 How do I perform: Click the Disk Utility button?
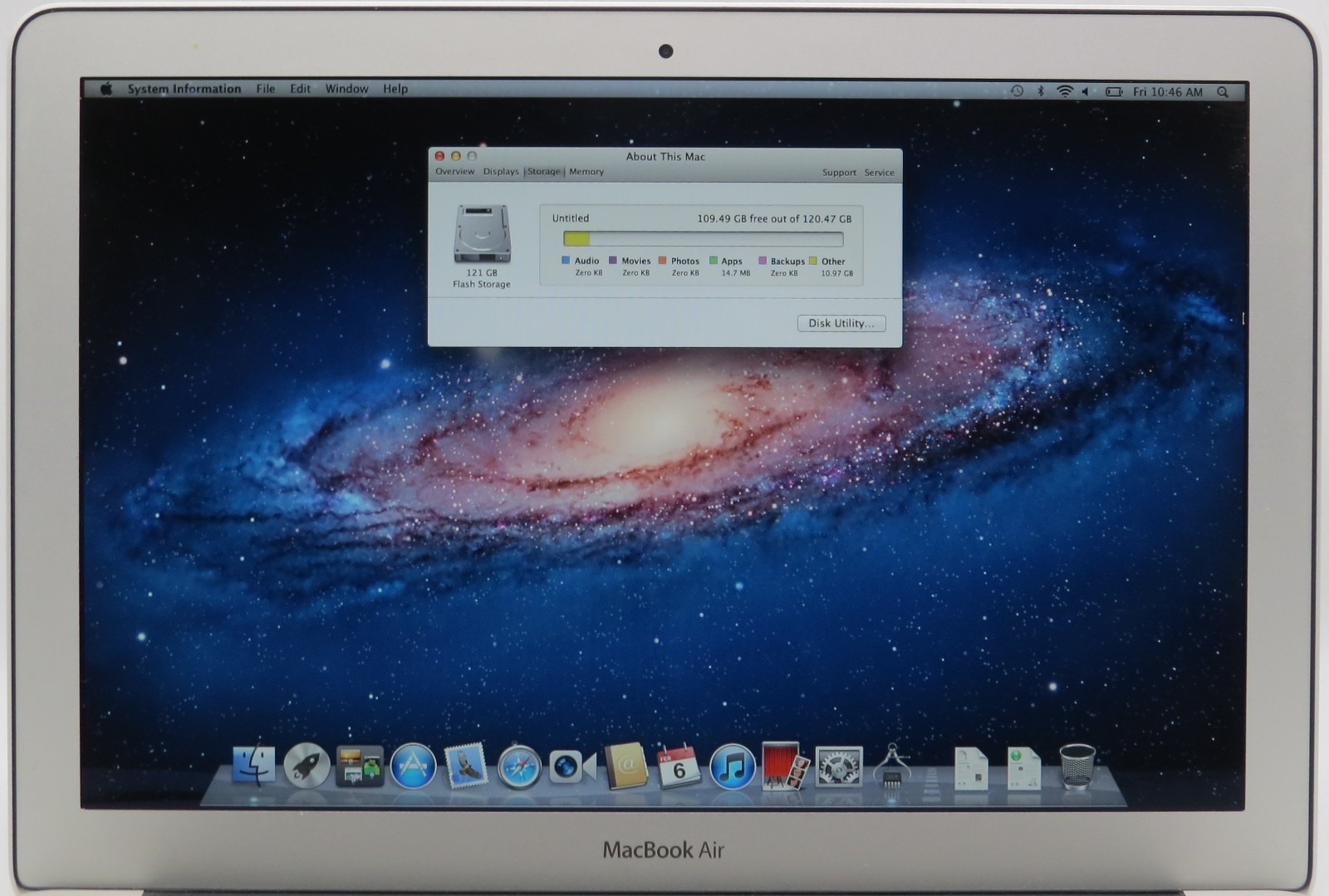point(841,323)
